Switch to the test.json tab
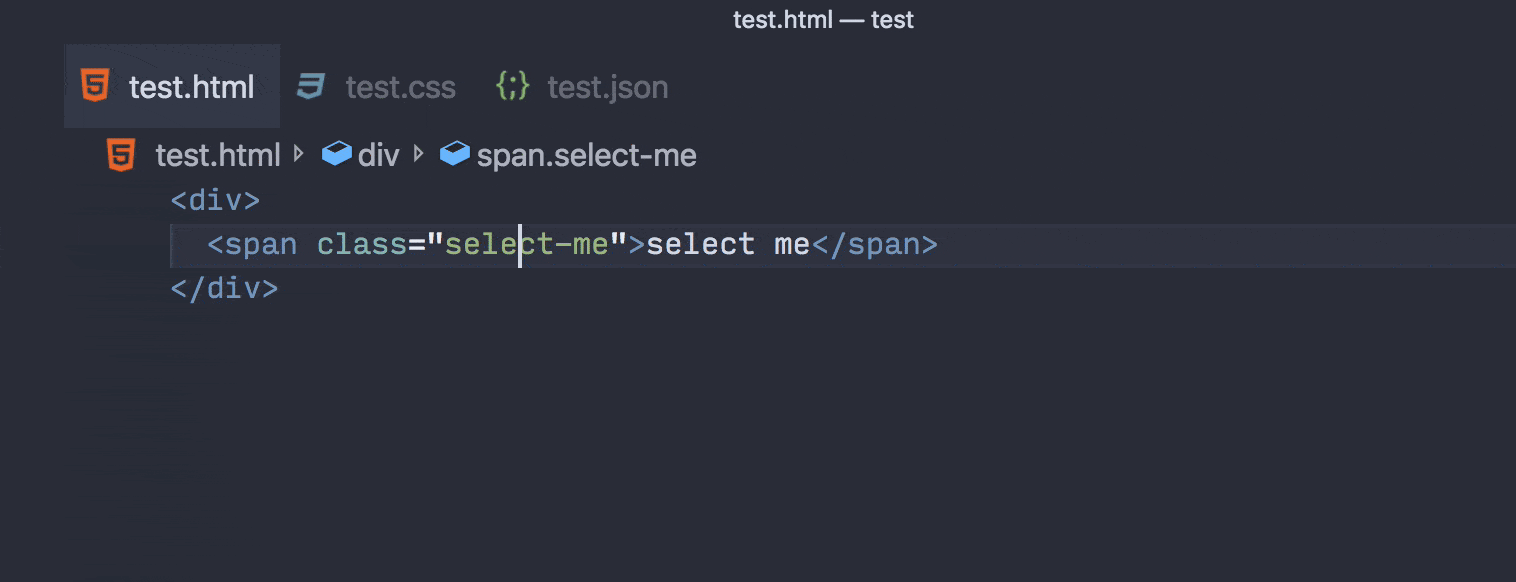This screenshot has width=1516, height=582. tap(606, 87)
